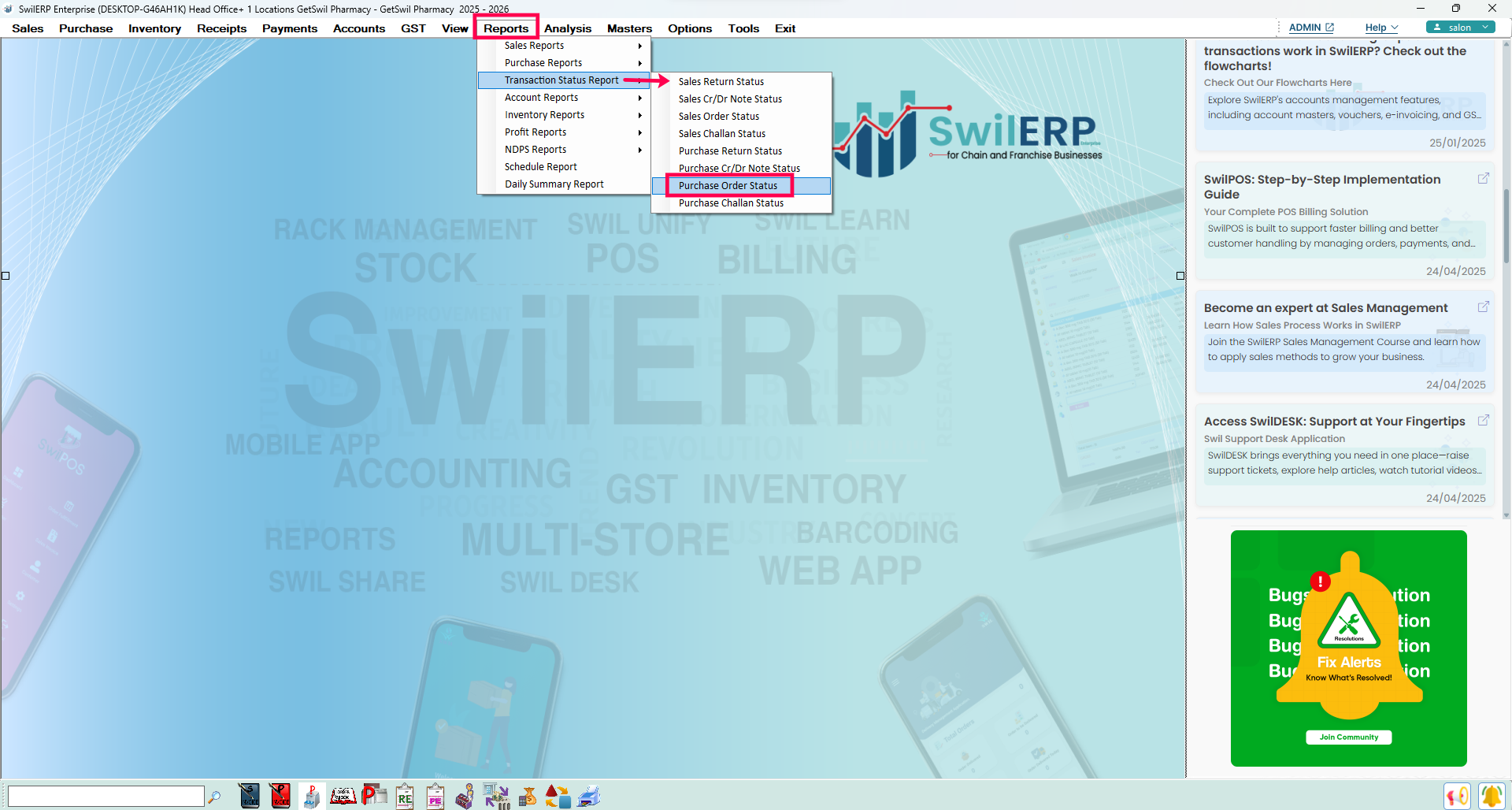The image size is (1512, 810).
Task: Select Purchase Order Status
Action: click(x=741, y=186)
